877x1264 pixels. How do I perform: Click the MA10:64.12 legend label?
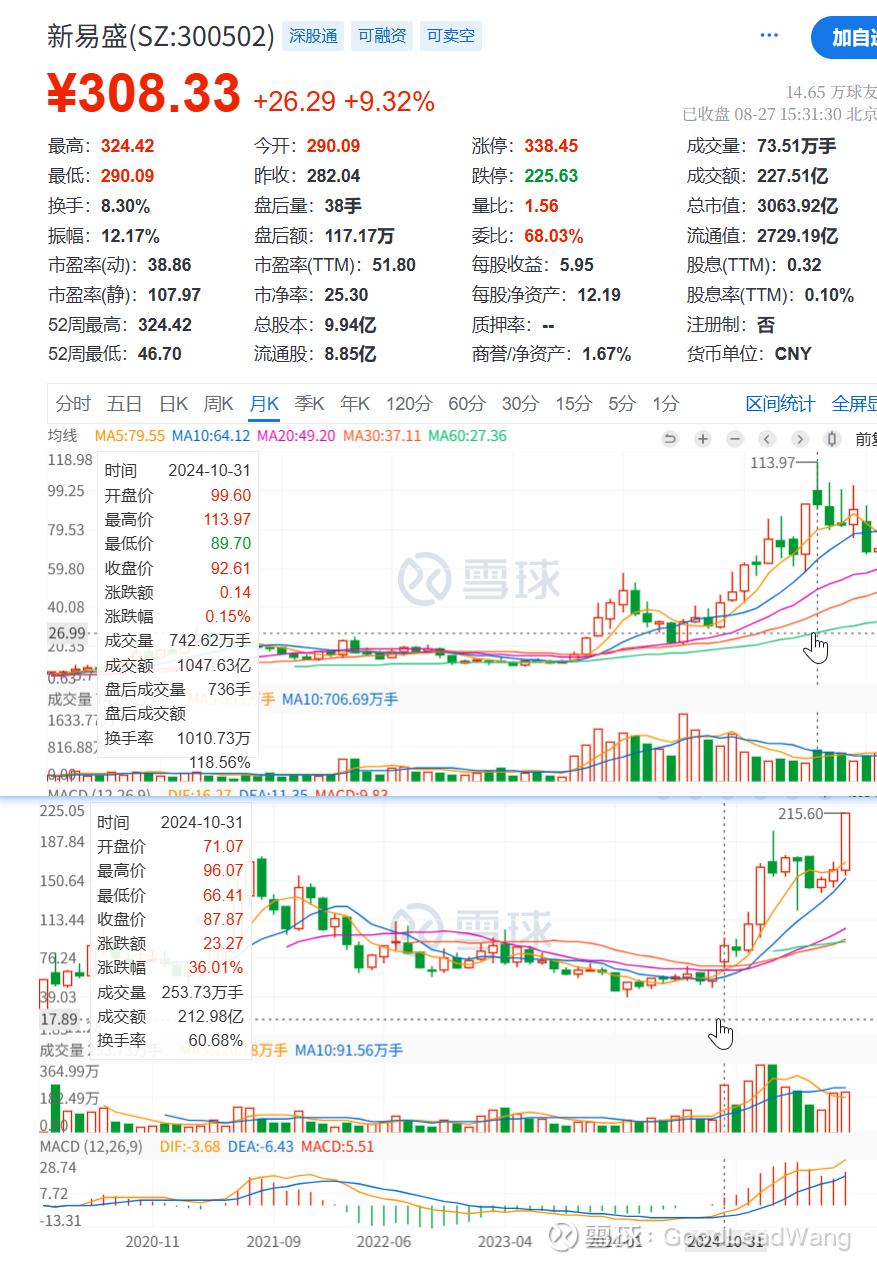click(212, 436)
